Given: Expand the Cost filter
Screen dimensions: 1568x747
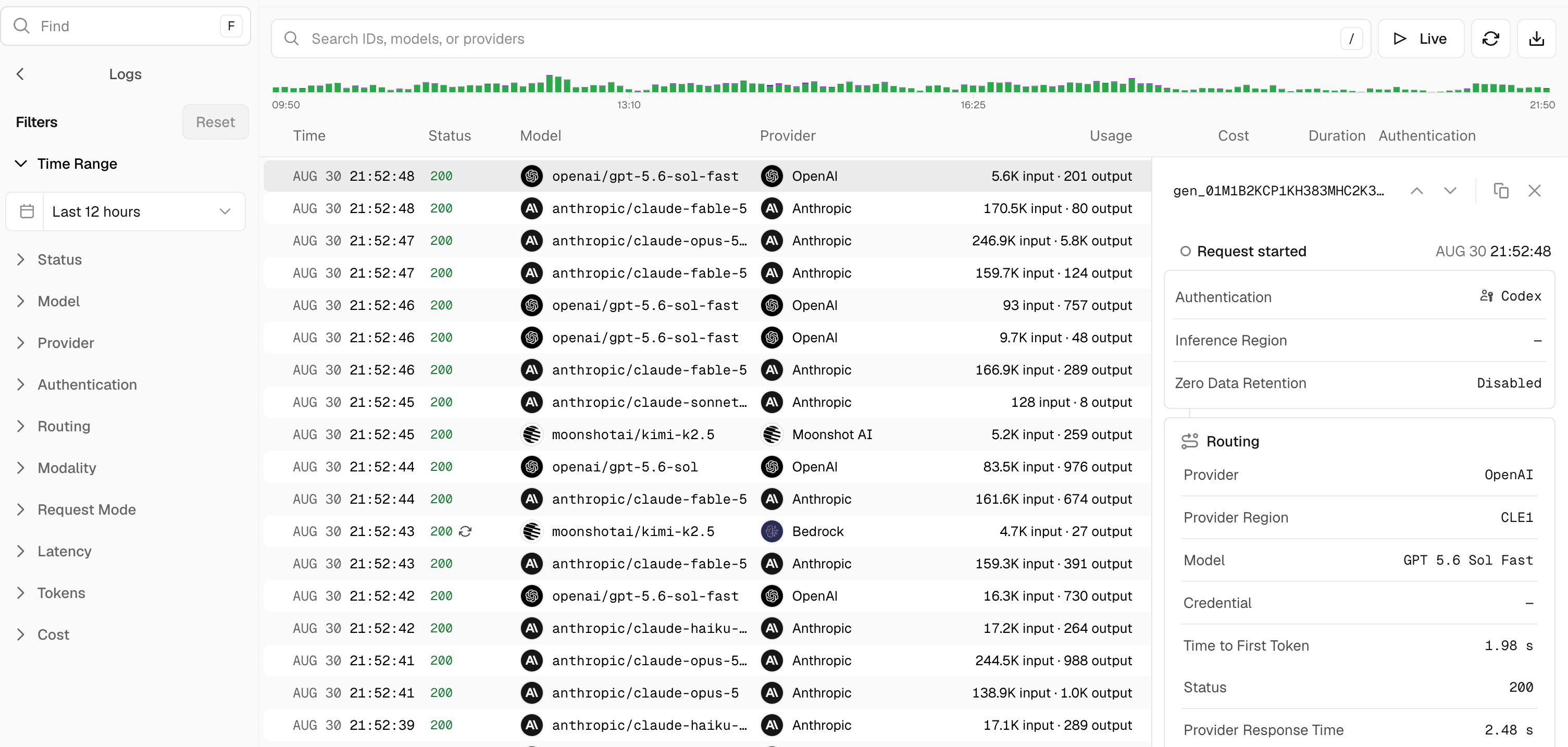Looking at the screenshot, I should click(43, 635).
